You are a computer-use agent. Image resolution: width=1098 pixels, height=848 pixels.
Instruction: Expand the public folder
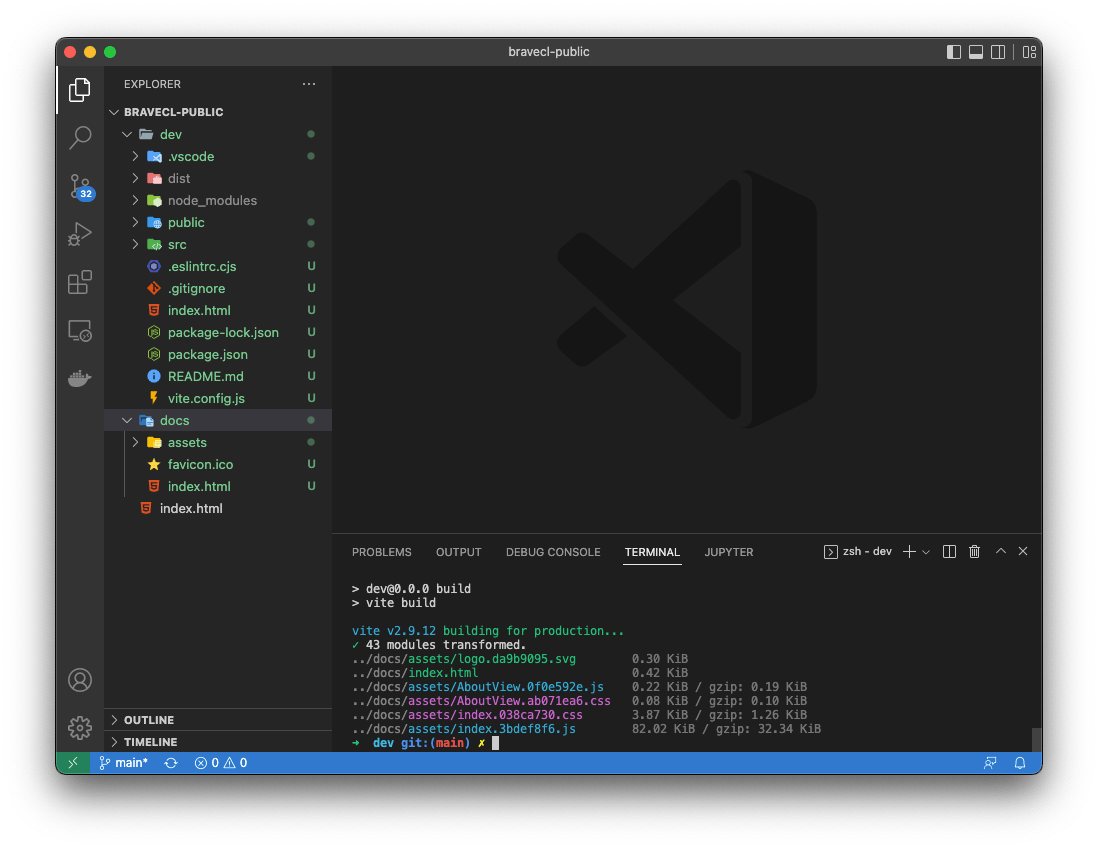[x=218, y=223]
